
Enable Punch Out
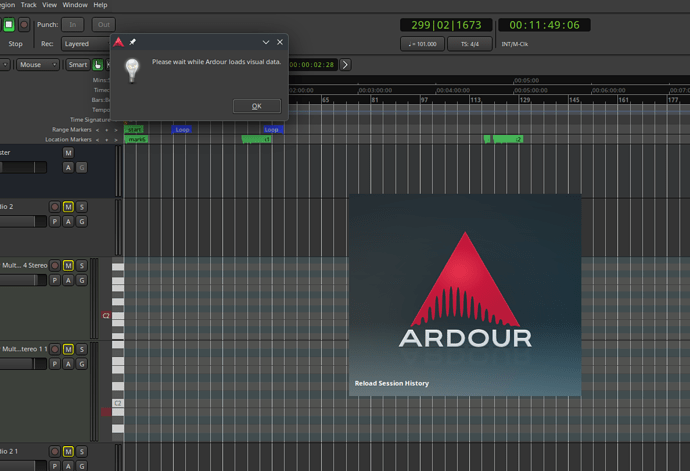click(x=103, y=25)
